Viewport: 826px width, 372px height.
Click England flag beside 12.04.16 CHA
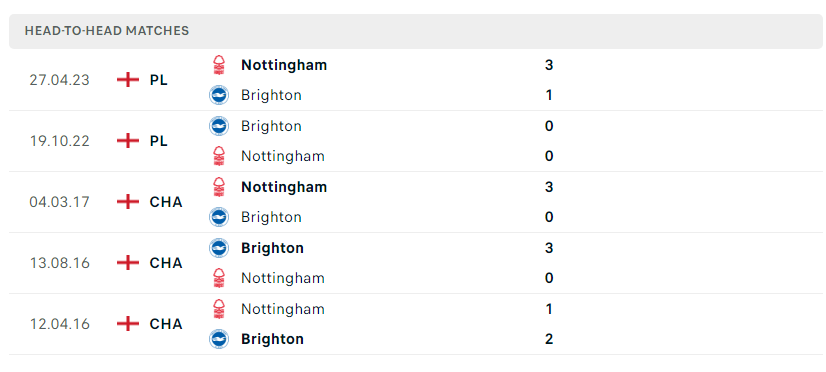pyautogui.click(x=128, y=324)
